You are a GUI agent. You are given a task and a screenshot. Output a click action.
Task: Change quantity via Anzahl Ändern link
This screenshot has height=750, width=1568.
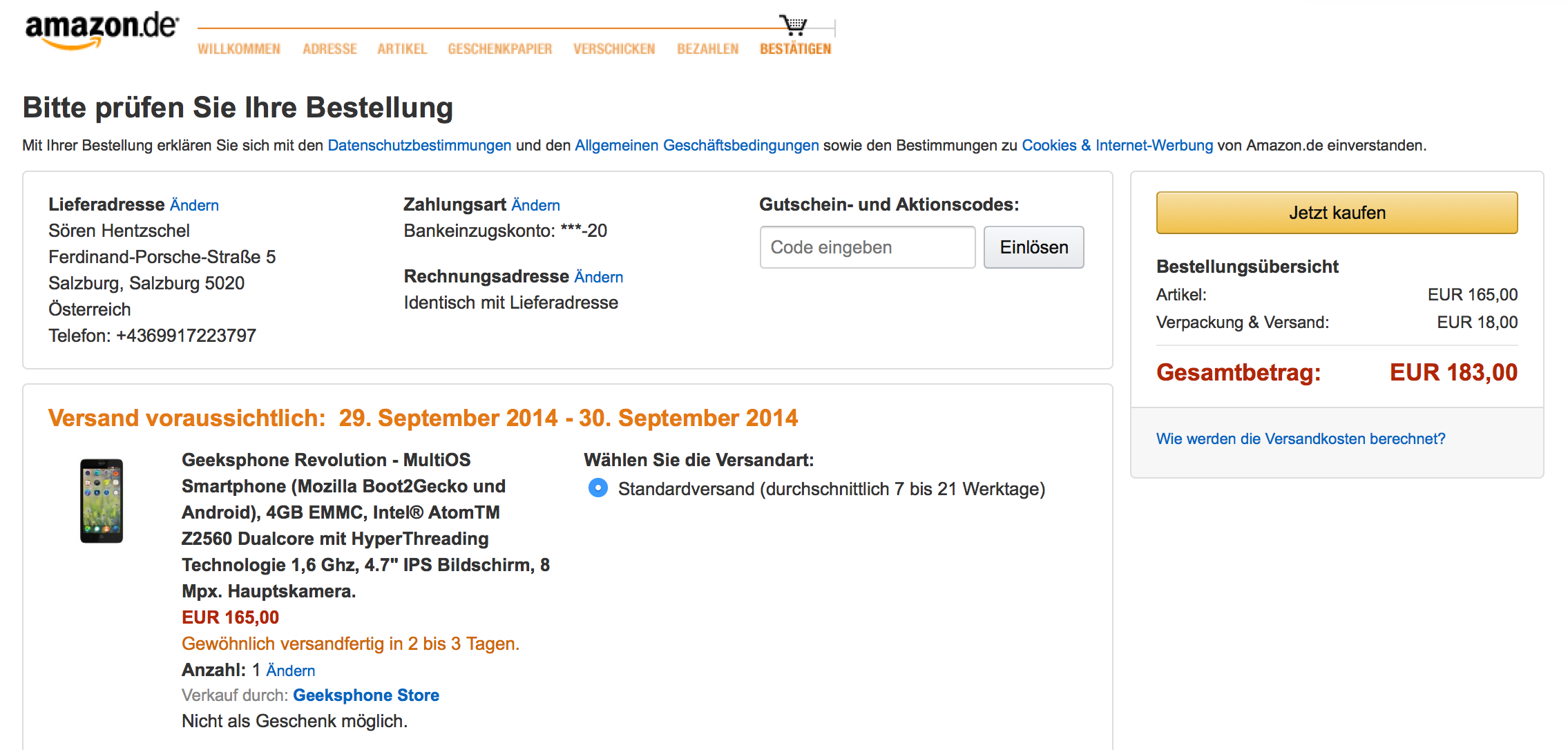pyautogui.click(x=290, y=671)
